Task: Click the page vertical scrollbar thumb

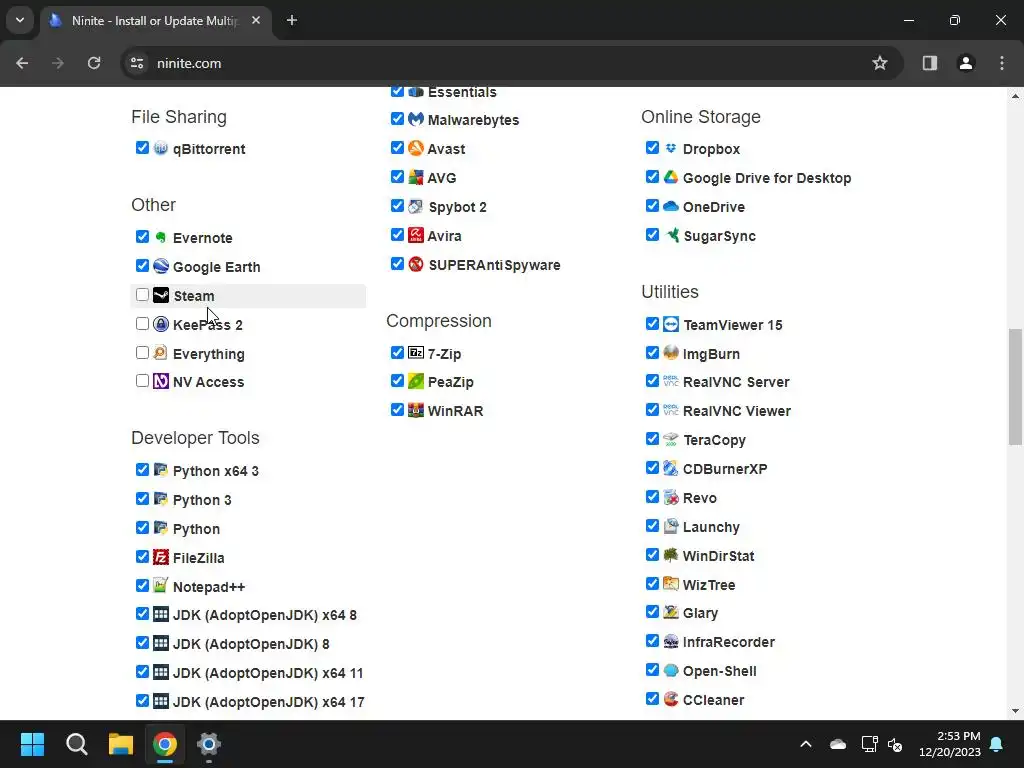Action: 1015,387
